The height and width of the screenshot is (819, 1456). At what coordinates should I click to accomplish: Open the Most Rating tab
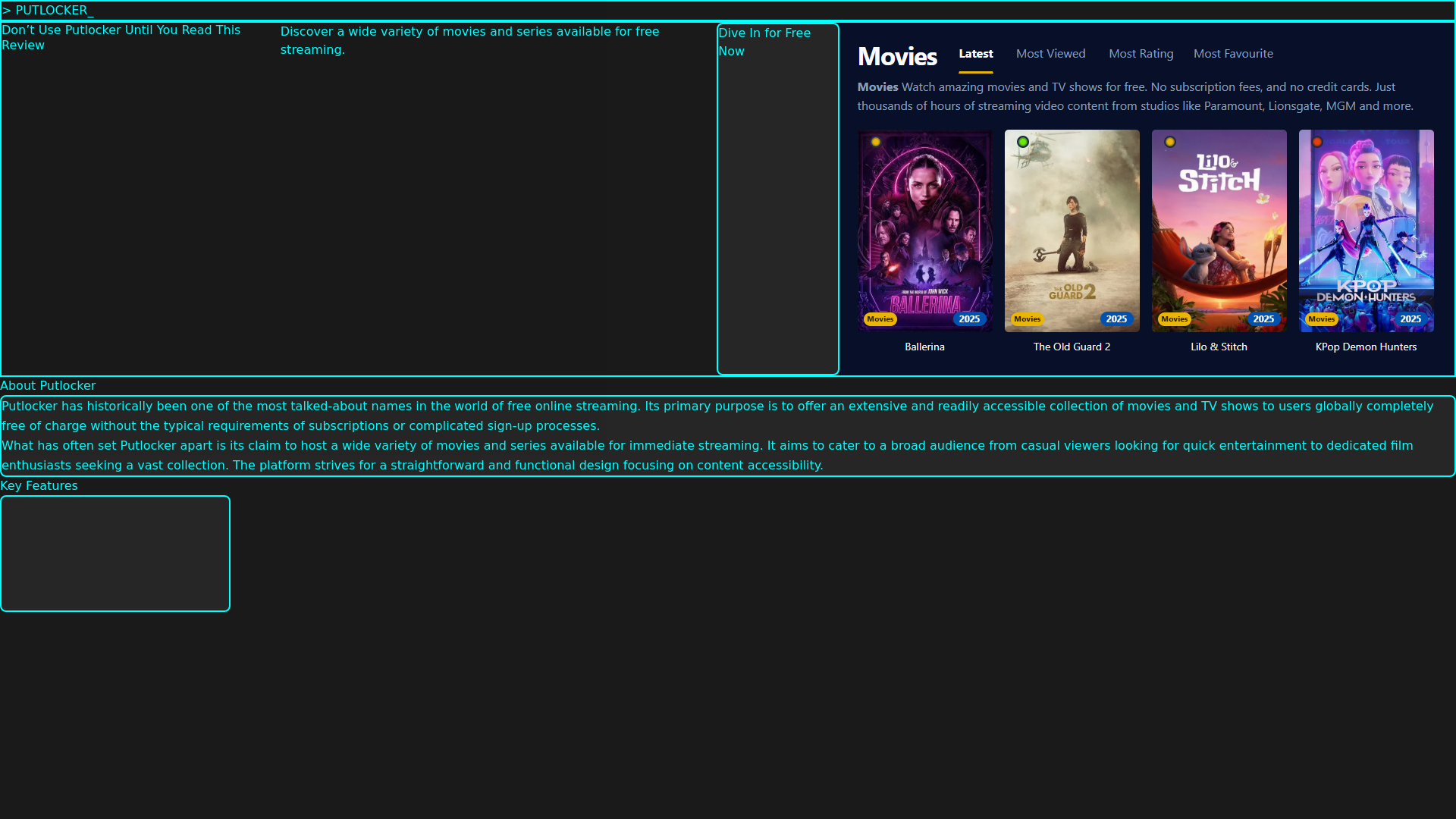pos(1141,54)
